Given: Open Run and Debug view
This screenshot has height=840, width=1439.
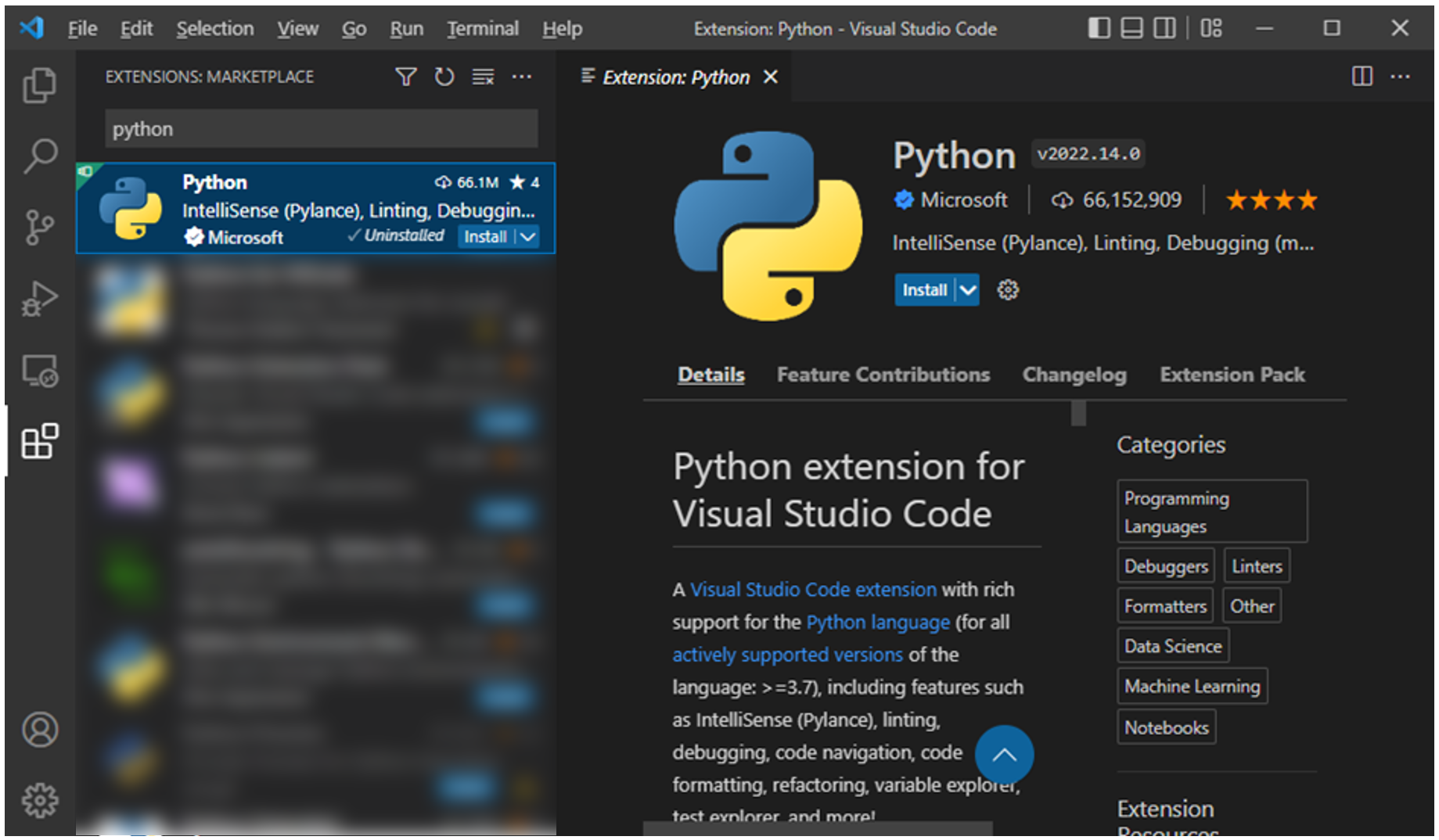Looking at the screenshot, I should pyautogui.click(x=39, y=298).
